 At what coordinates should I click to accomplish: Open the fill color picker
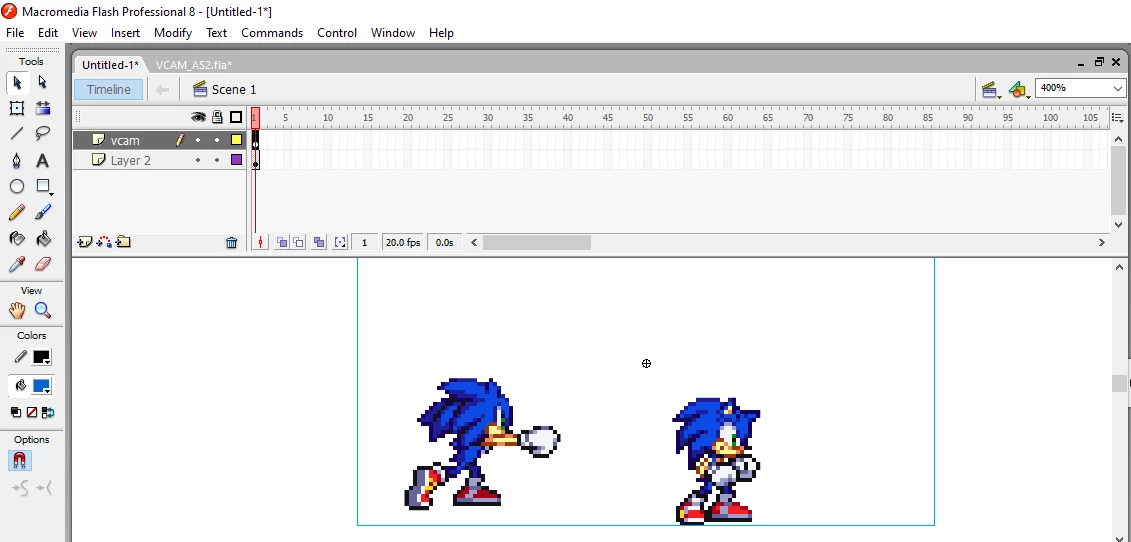(x=42, y=386)
